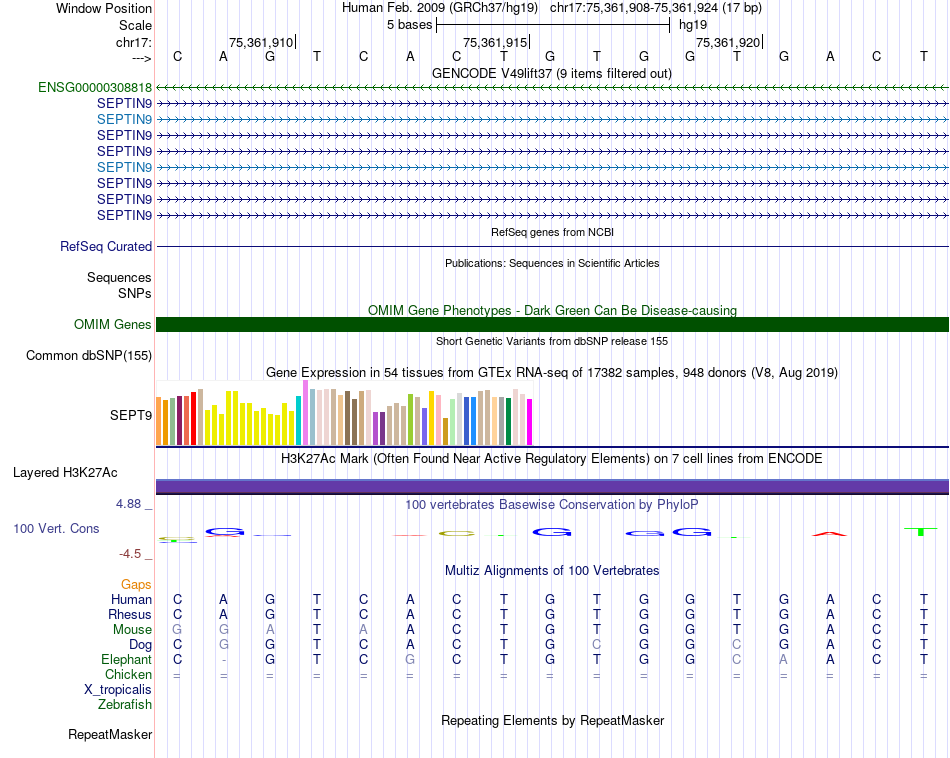Viewport: 950px width, 758px height.
Task: Select the Dog alignment row label
Action: (x=141, y=645)
